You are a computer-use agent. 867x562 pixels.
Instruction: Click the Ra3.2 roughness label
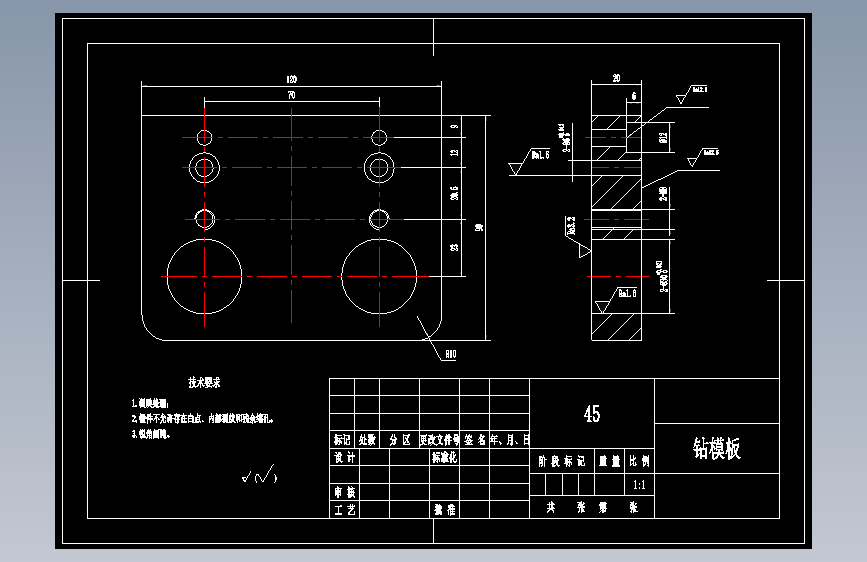coord(571,226)
